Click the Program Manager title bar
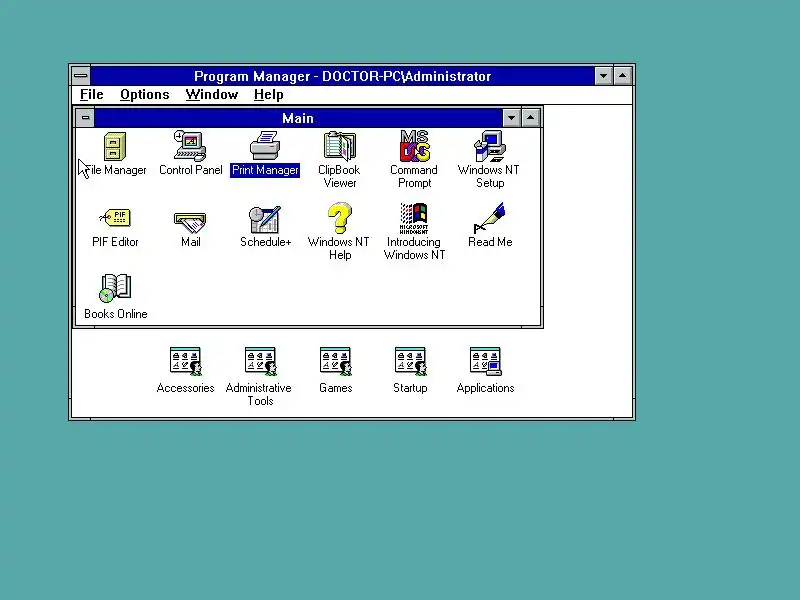 coord(342,76)
